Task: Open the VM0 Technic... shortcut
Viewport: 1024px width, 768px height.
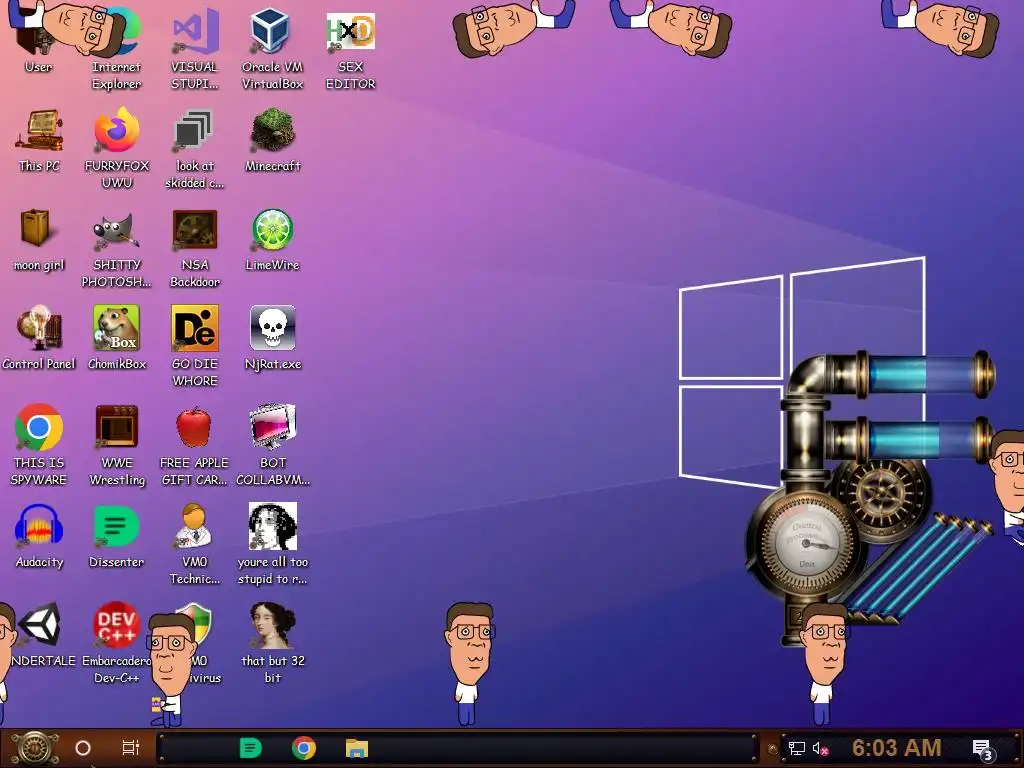Action: pos(195,545)
